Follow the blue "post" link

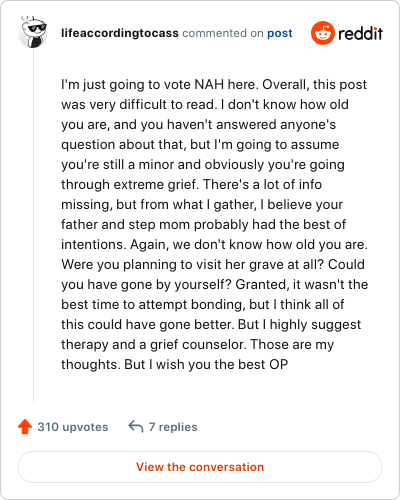tap(280, 33)
